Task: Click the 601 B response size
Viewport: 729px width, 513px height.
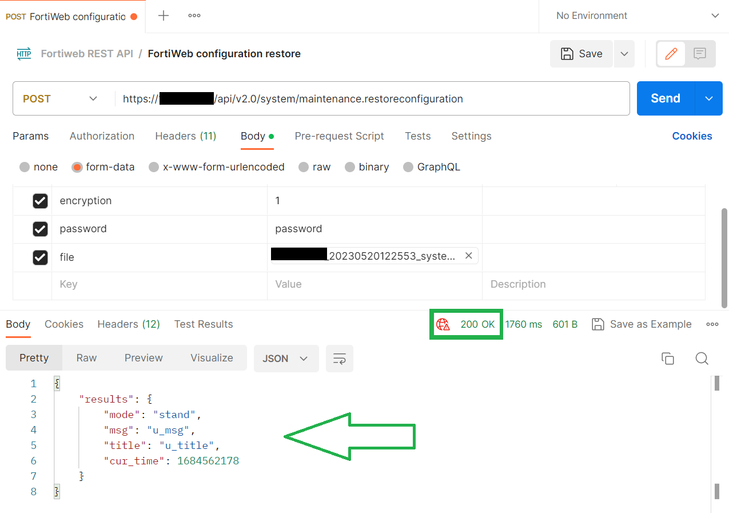Action: [565, 324]
